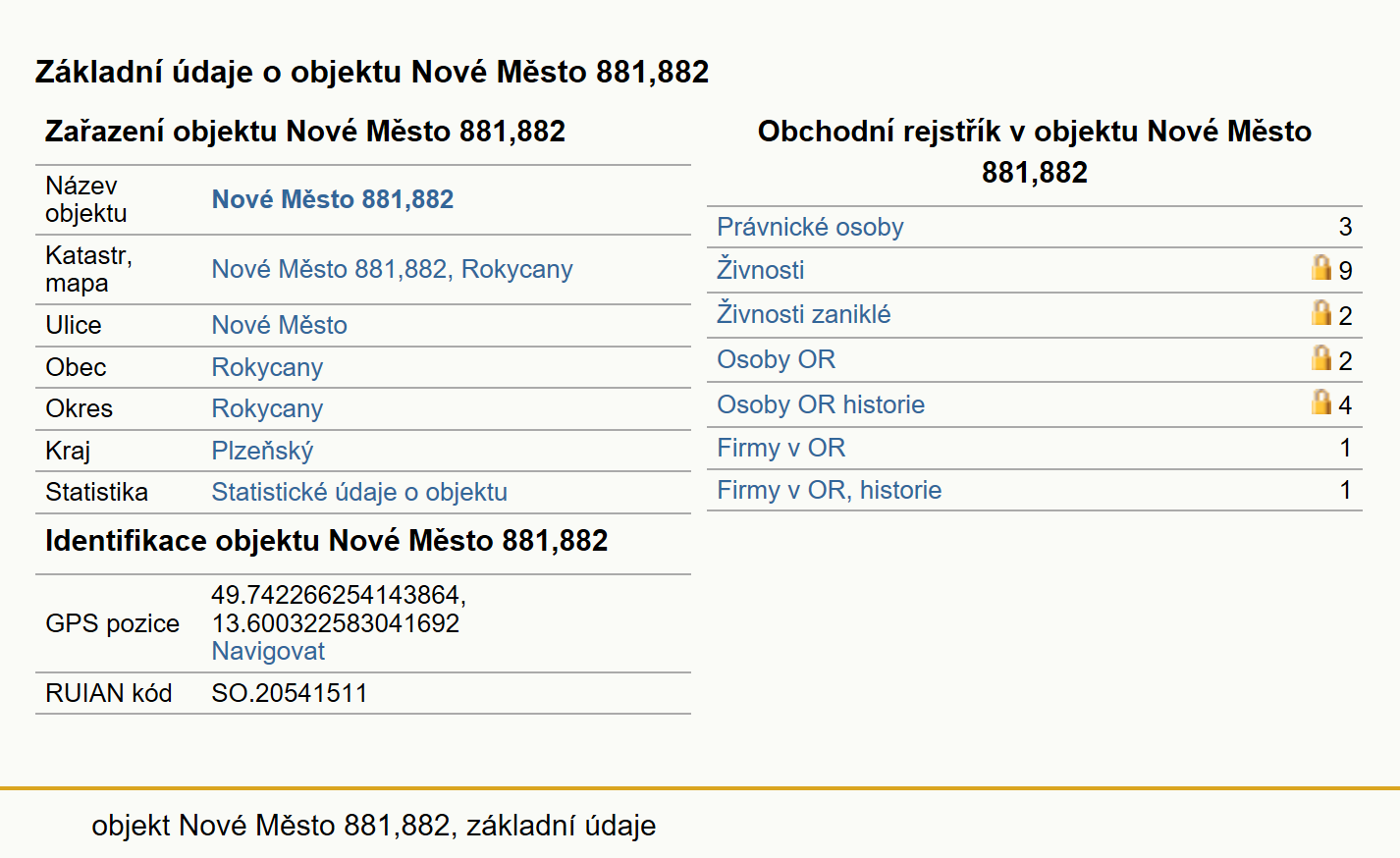This screenshot has height=858, width=1400.
Task: Click the lock icon next to Živnosti
Action: point(1321,267)
